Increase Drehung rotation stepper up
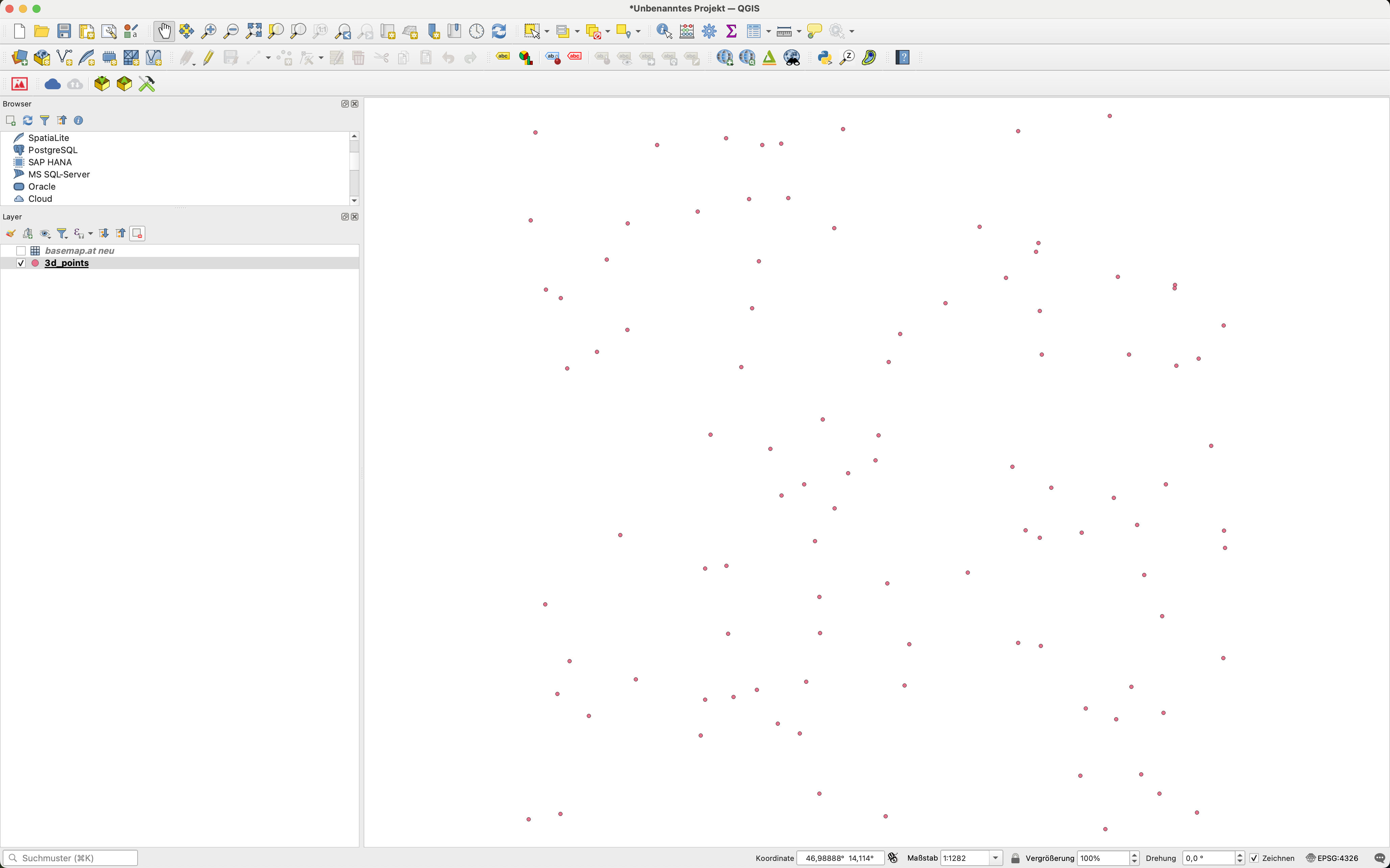 pos(1240,855)
